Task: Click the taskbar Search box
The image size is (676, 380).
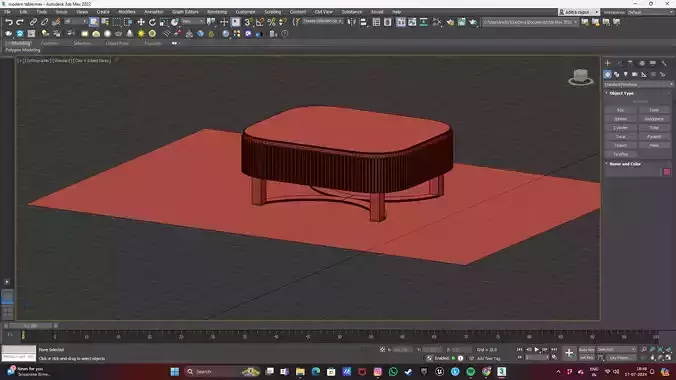Action: coord(222,371)
